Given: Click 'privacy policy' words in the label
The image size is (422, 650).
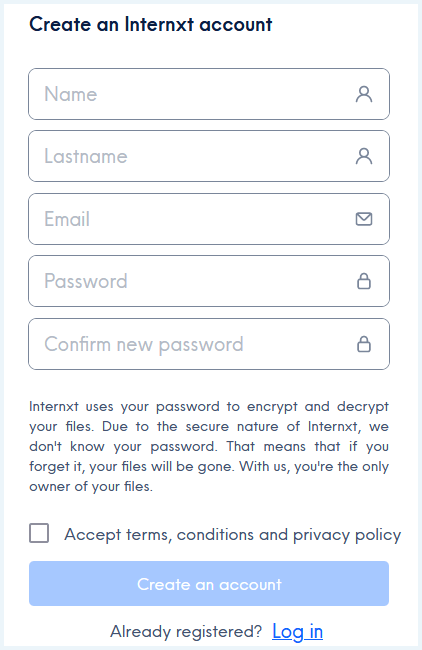Looking at the screenshot, I should tap(347, 535).
